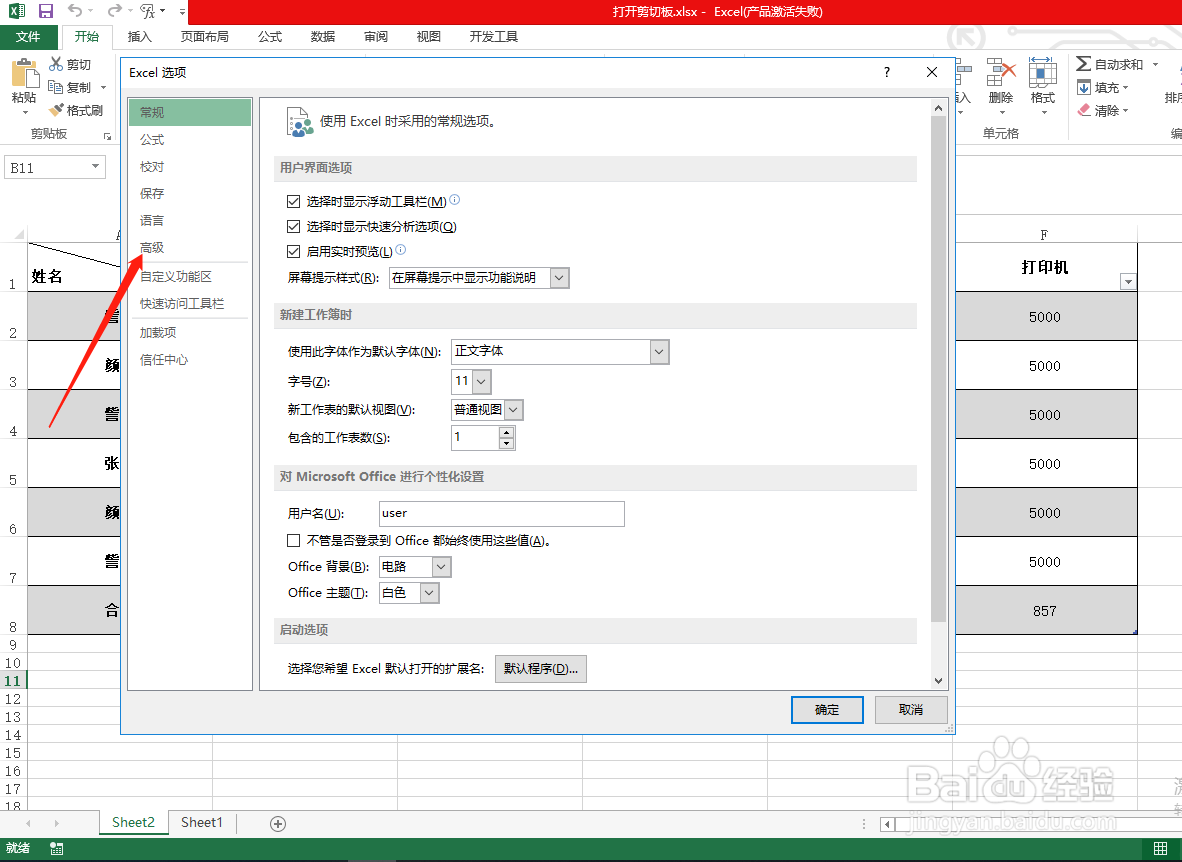Close the Excel 选项 dialog
Image resolution: width=1182 pixels, height=862 pixels.
932,72
